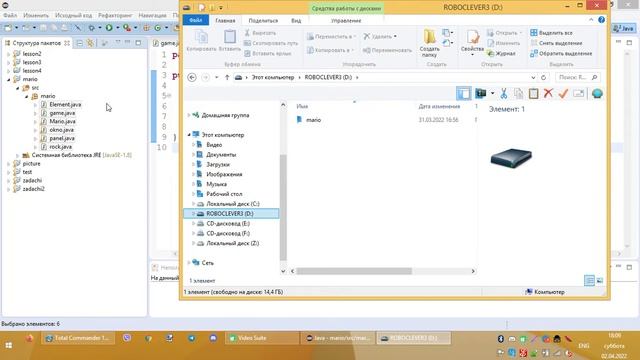This screenshot has width=640, height=360.
Task: Open the Открыть dropdown in ribbon
Action: [x=504, y=33]
